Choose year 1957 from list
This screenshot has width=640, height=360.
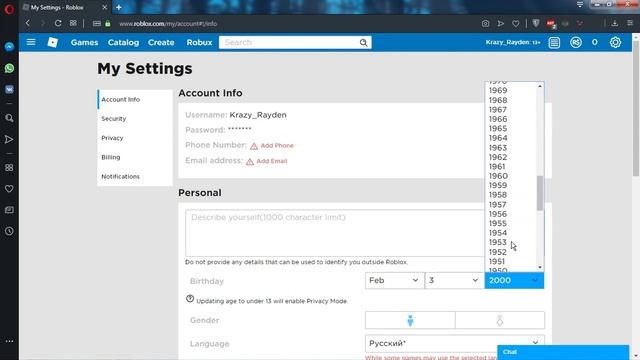click(x=498, y=204)
